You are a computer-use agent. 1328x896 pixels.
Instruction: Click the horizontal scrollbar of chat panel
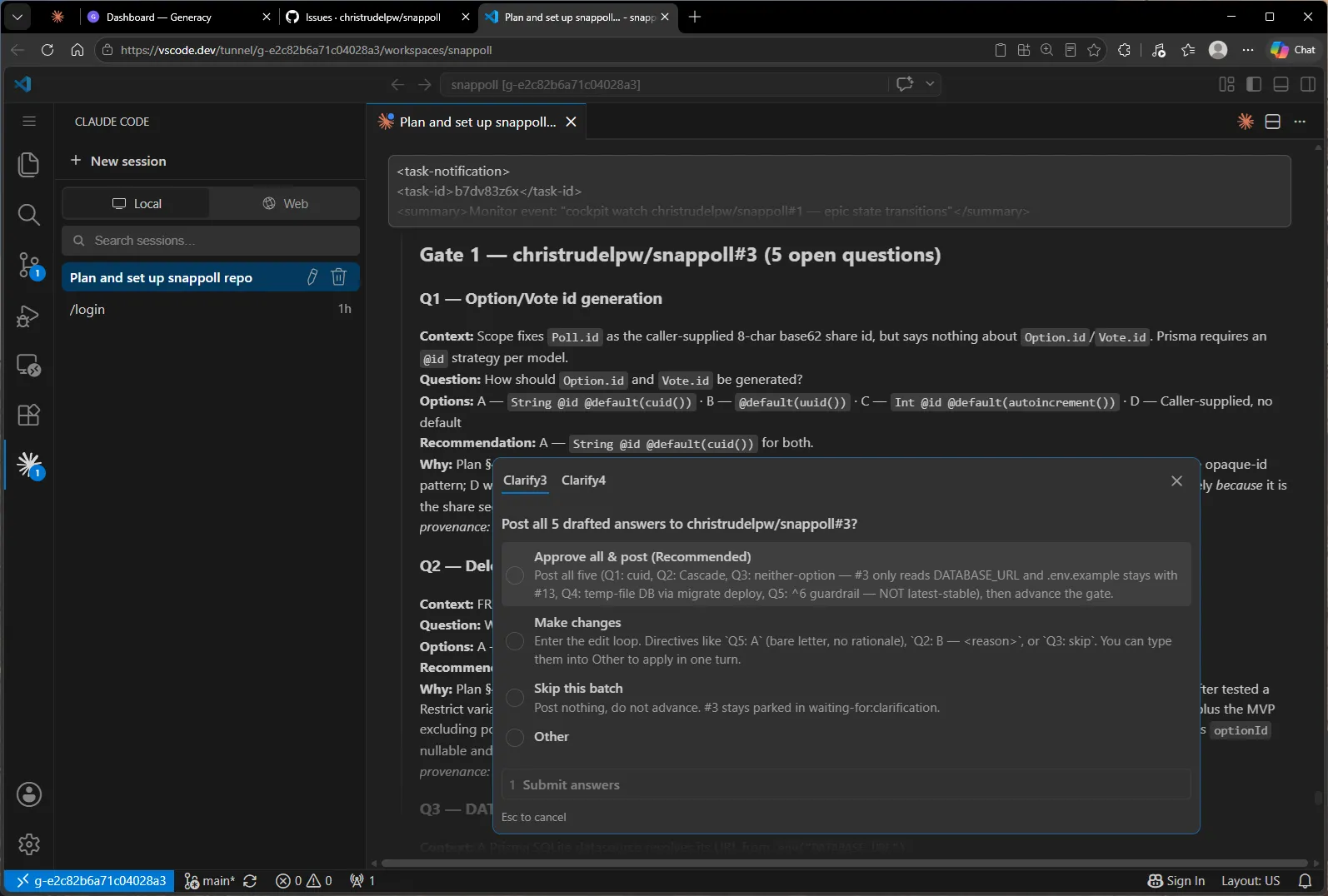point(846,863)
